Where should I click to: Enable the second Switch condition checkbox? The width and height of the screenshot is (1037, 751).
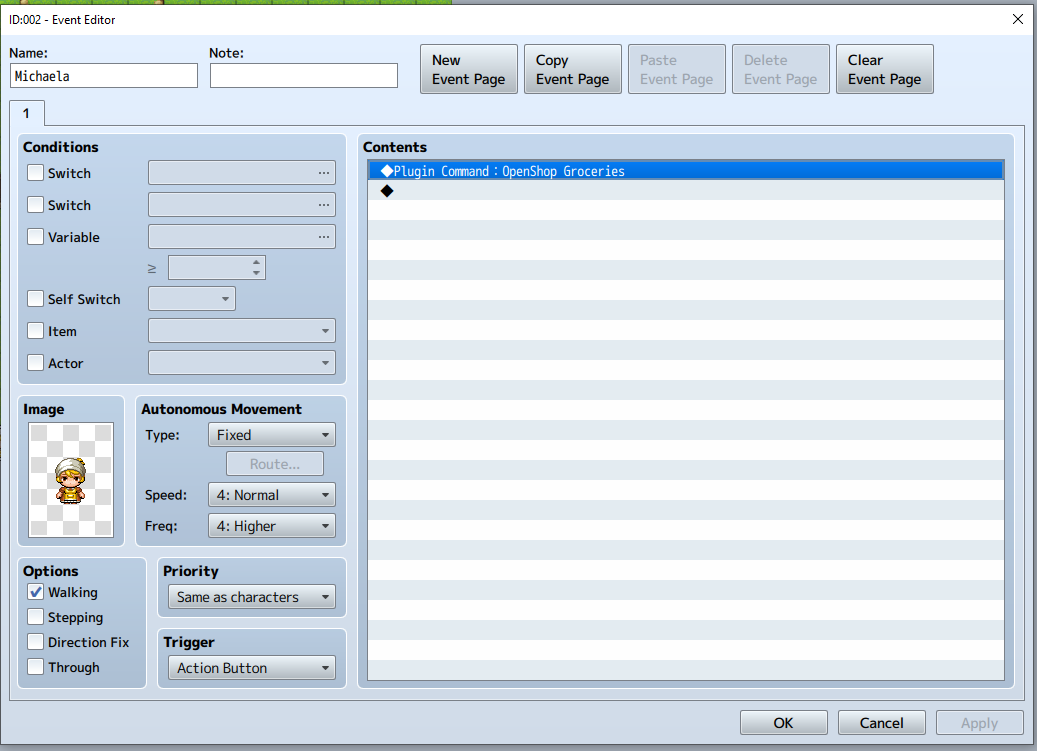[36, 205]
